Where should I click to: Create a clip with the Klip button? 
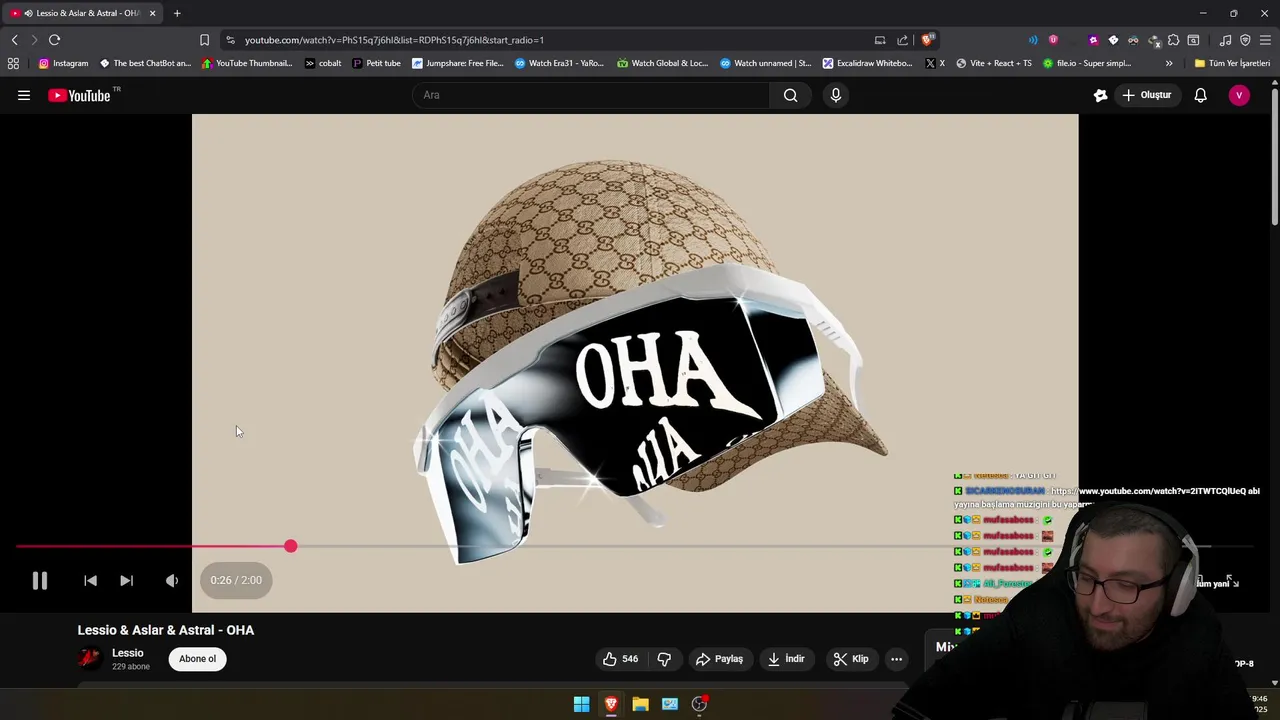851,659
